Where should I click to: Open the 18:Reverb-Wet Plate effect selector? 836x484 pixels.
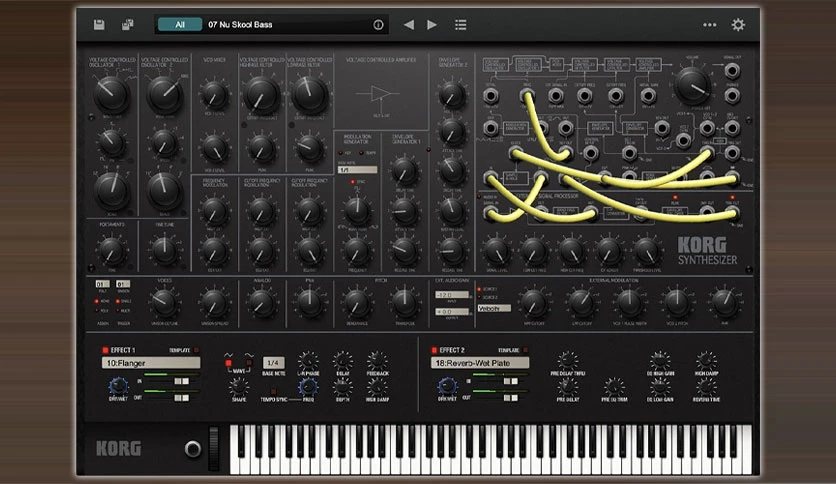point(480,363)
